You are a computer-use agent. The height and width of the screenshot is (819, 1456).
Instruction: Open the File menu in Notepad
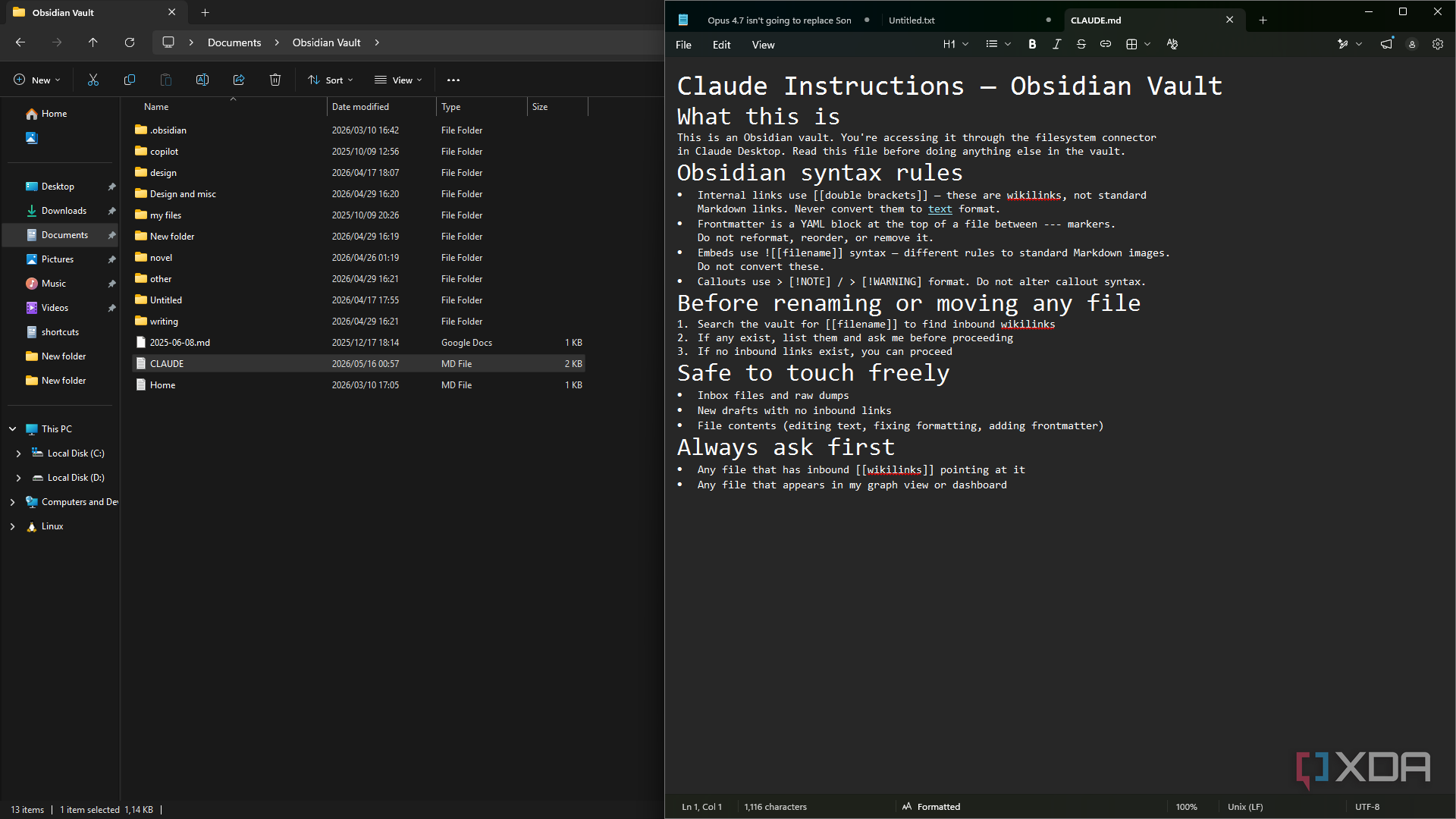pyautogui.click(x=683, y=45)
